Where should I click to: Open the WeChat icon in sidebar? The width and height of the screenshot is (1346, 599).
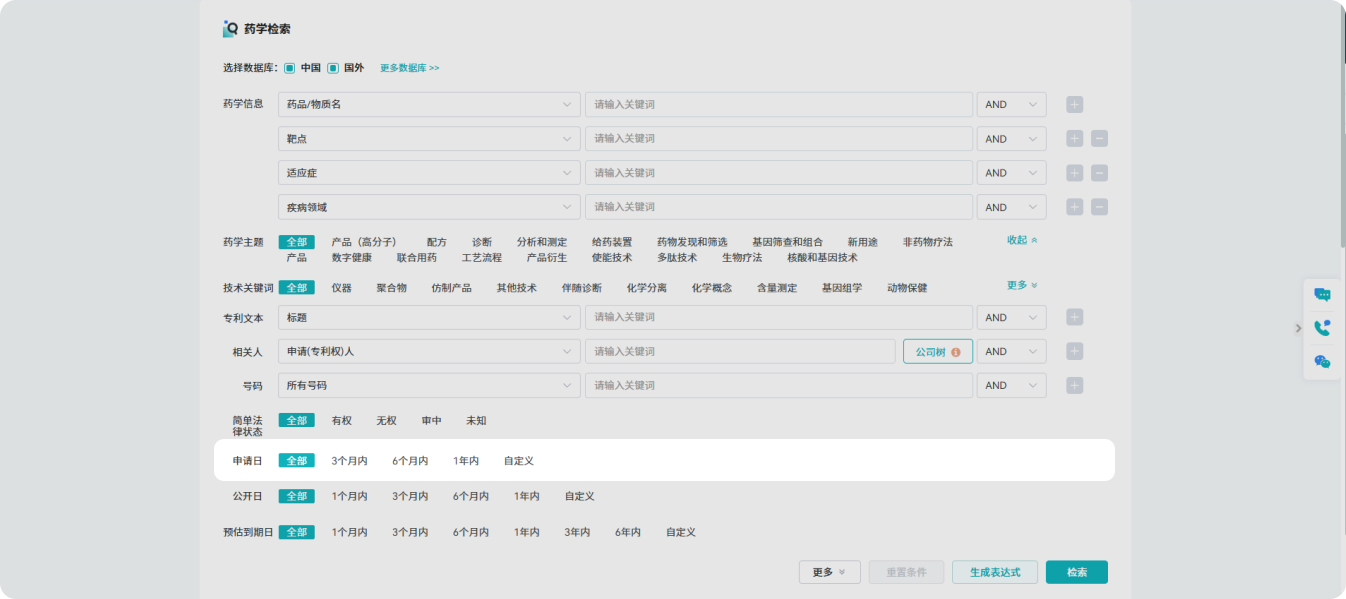tap(1322, 362)
